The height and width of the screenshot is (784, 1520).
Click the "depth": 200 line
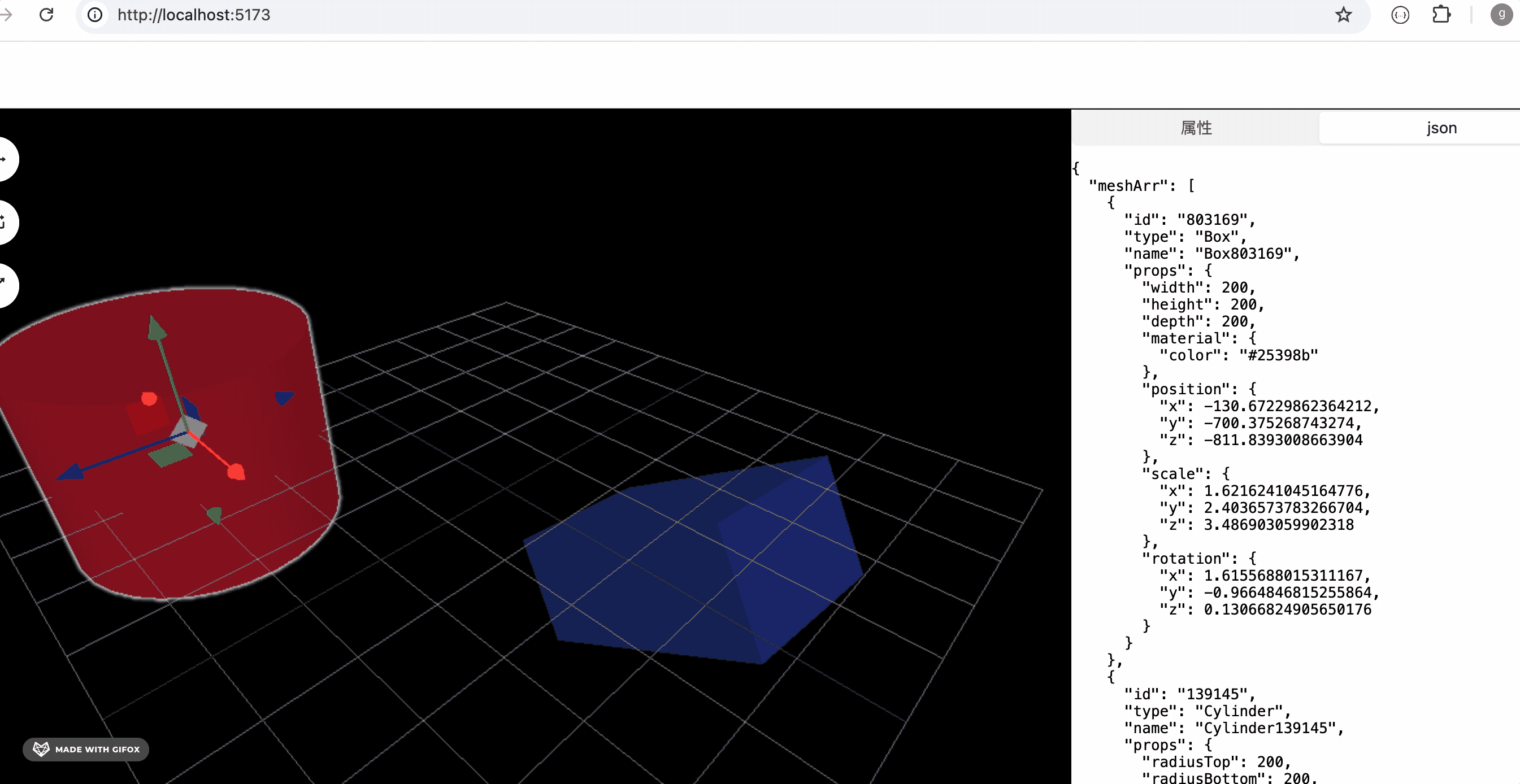(x=1198, y=321)
